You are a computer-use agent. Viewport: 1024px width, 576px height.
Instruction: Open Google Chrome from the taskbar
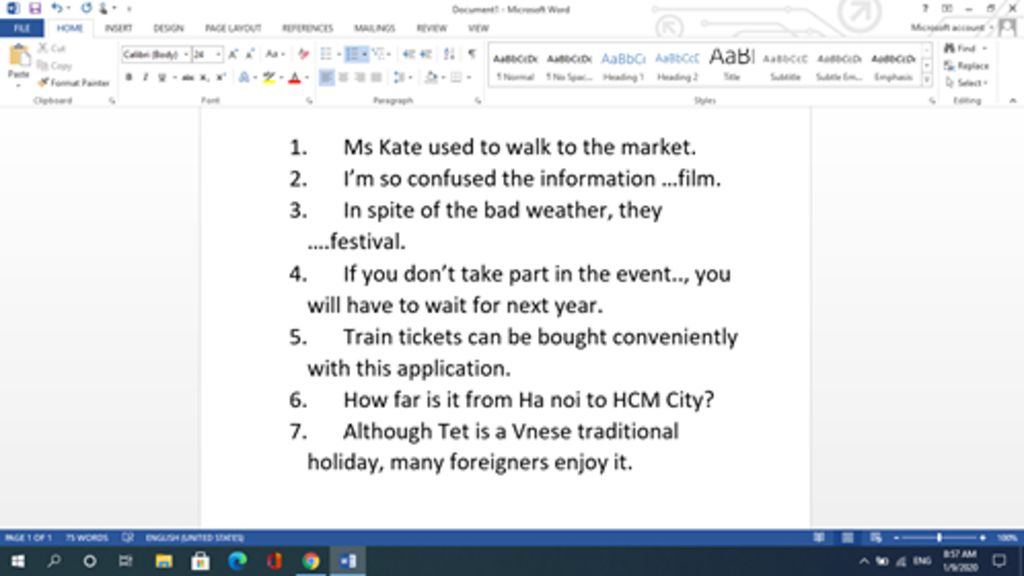pyautogui.click(x=311, y=561)
